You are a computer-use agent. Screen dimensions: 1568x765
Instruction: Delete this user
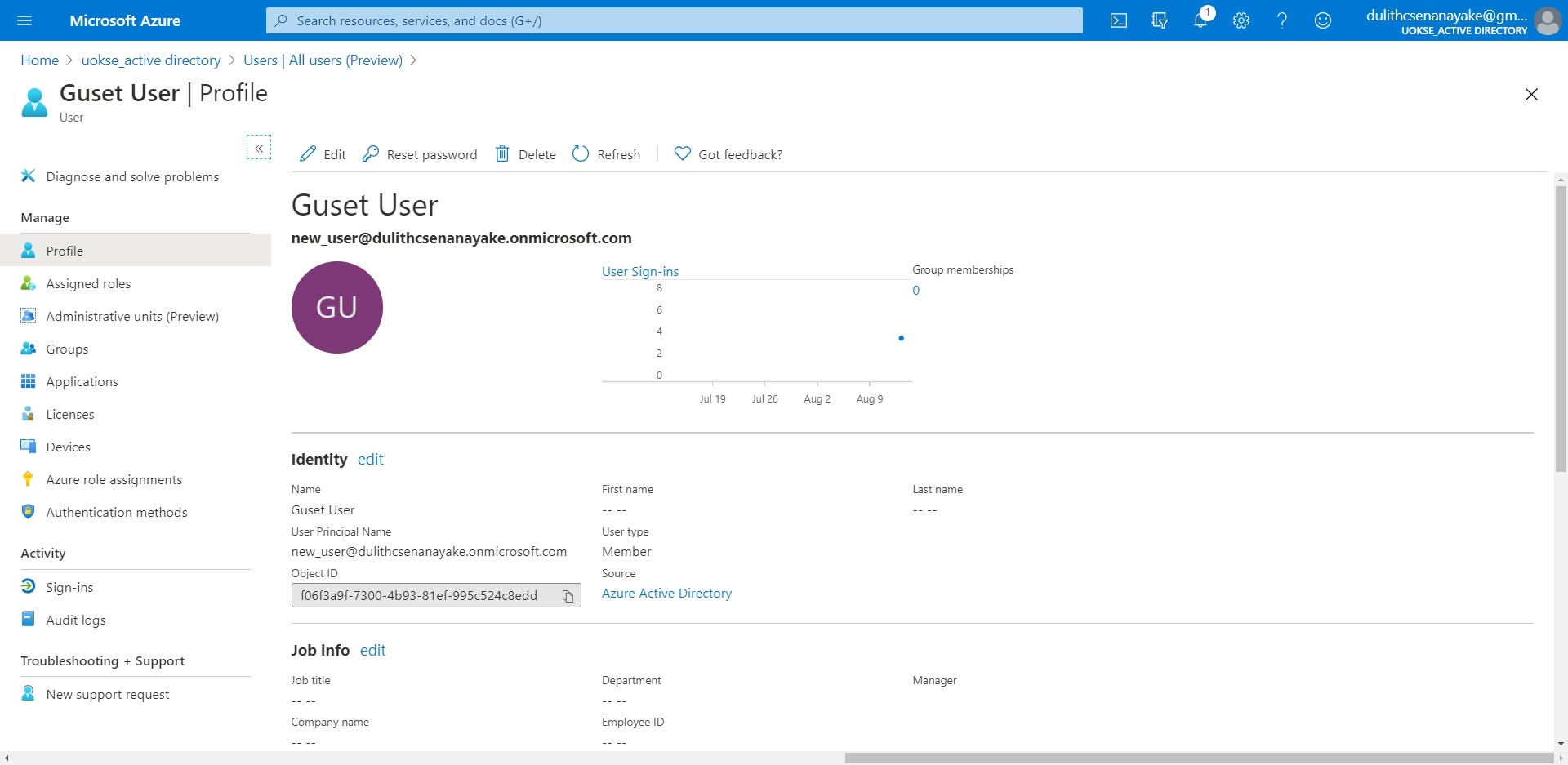[x=526, y=154]
